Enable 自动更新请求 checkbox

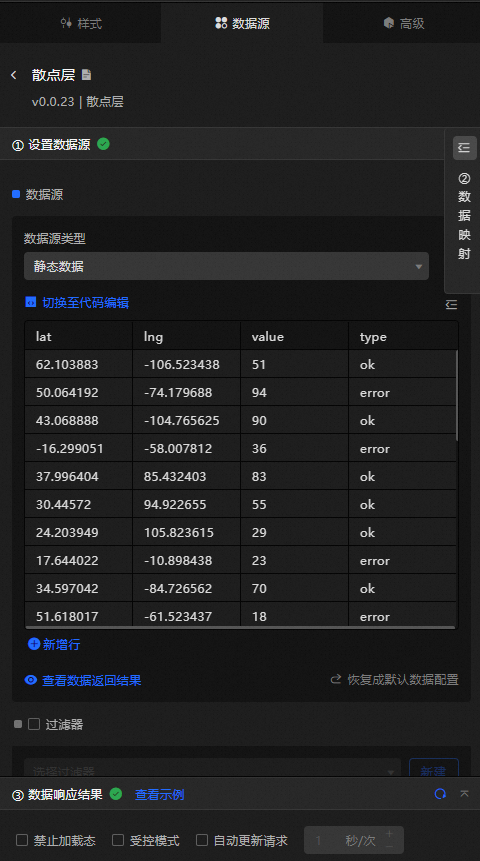[x=202, y=840]
